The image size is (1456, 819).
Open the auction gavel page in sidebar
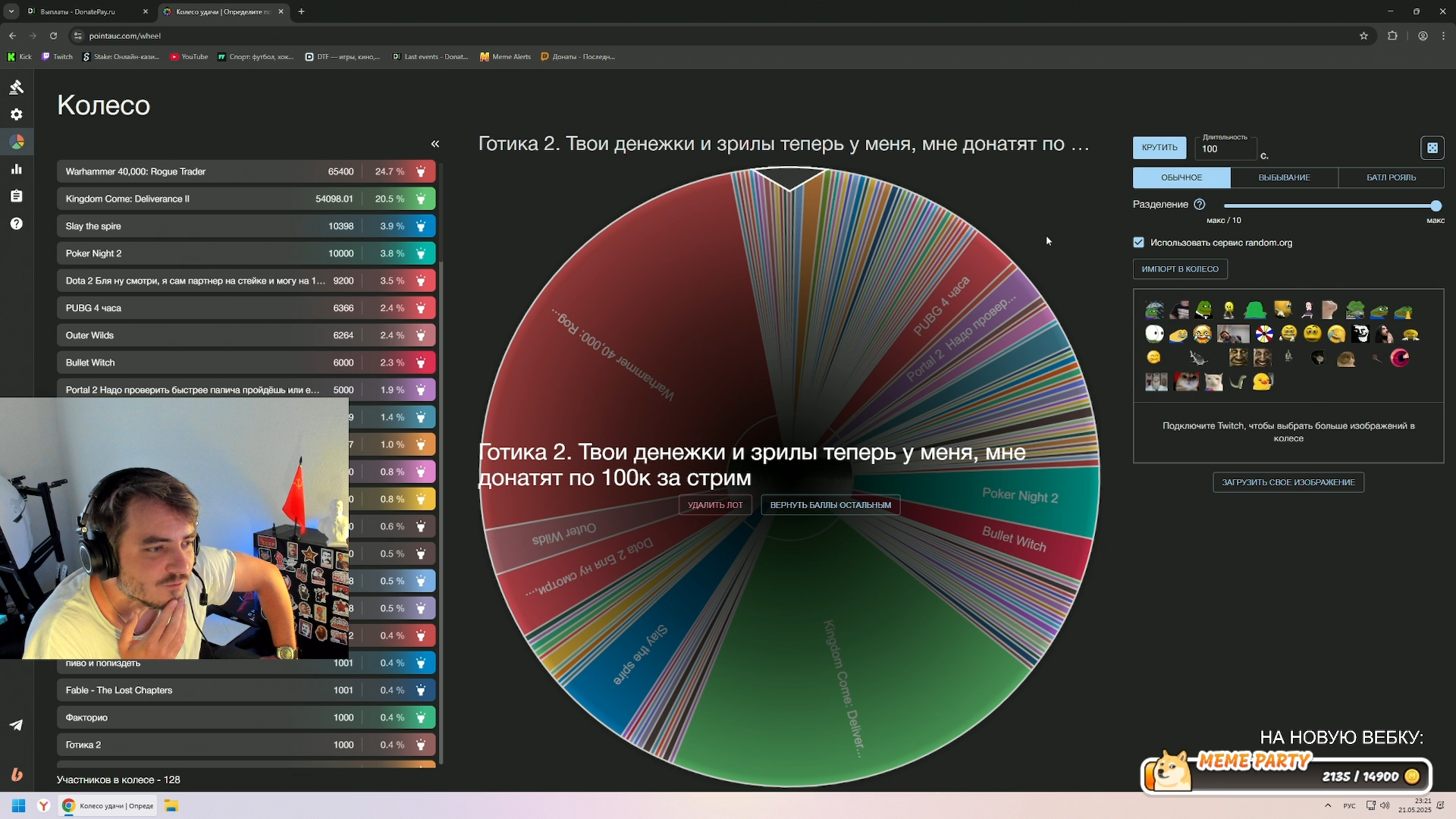tap(17, 87)
